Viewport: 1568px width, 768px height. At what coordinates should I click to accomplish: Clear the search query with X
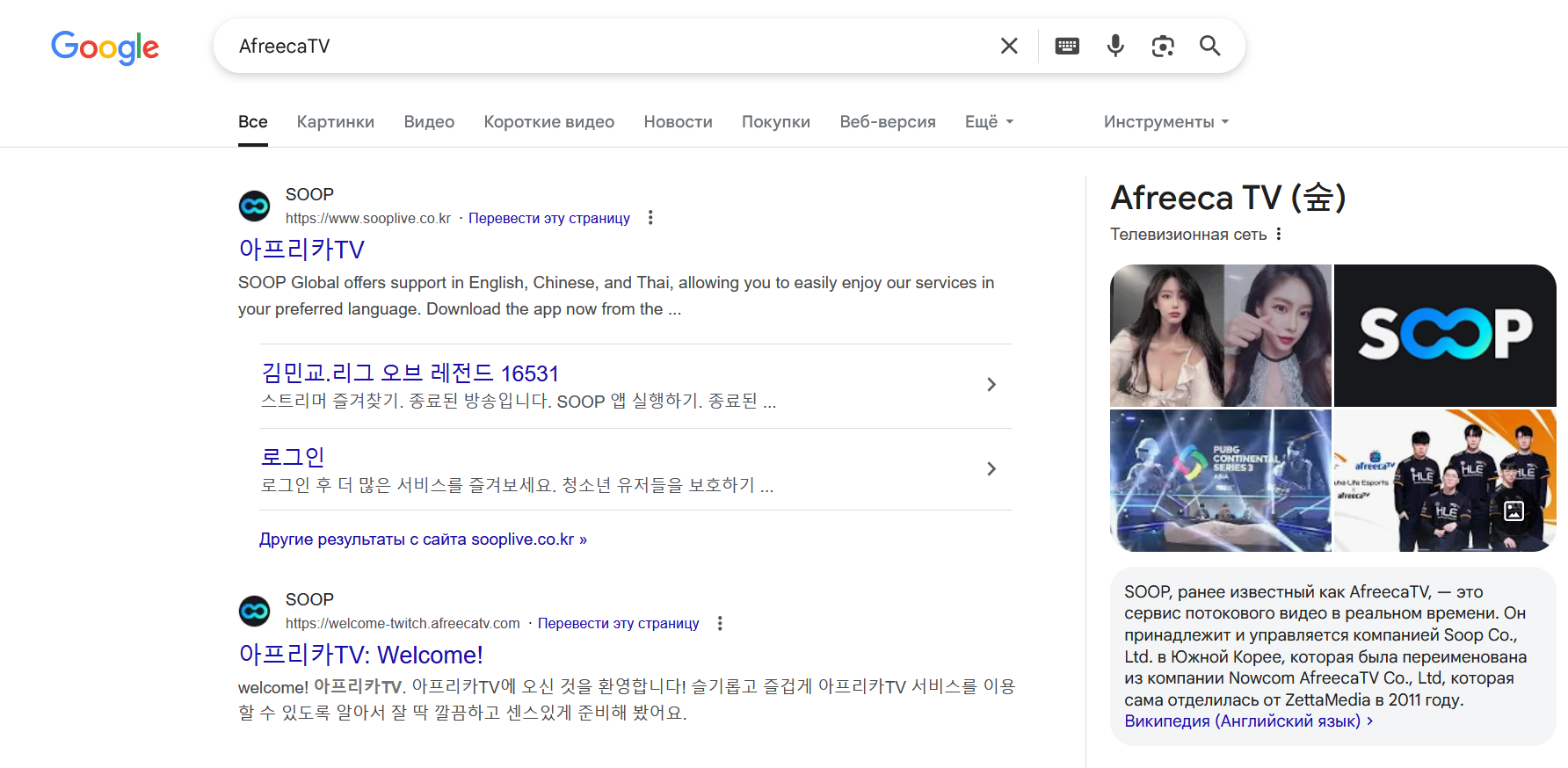coord(1009,46)
